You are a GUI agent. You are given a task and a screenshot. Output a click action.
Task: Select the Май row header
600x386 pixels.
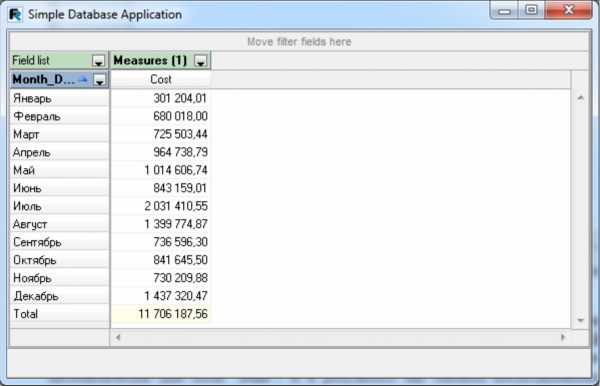[x=60, y=170]
